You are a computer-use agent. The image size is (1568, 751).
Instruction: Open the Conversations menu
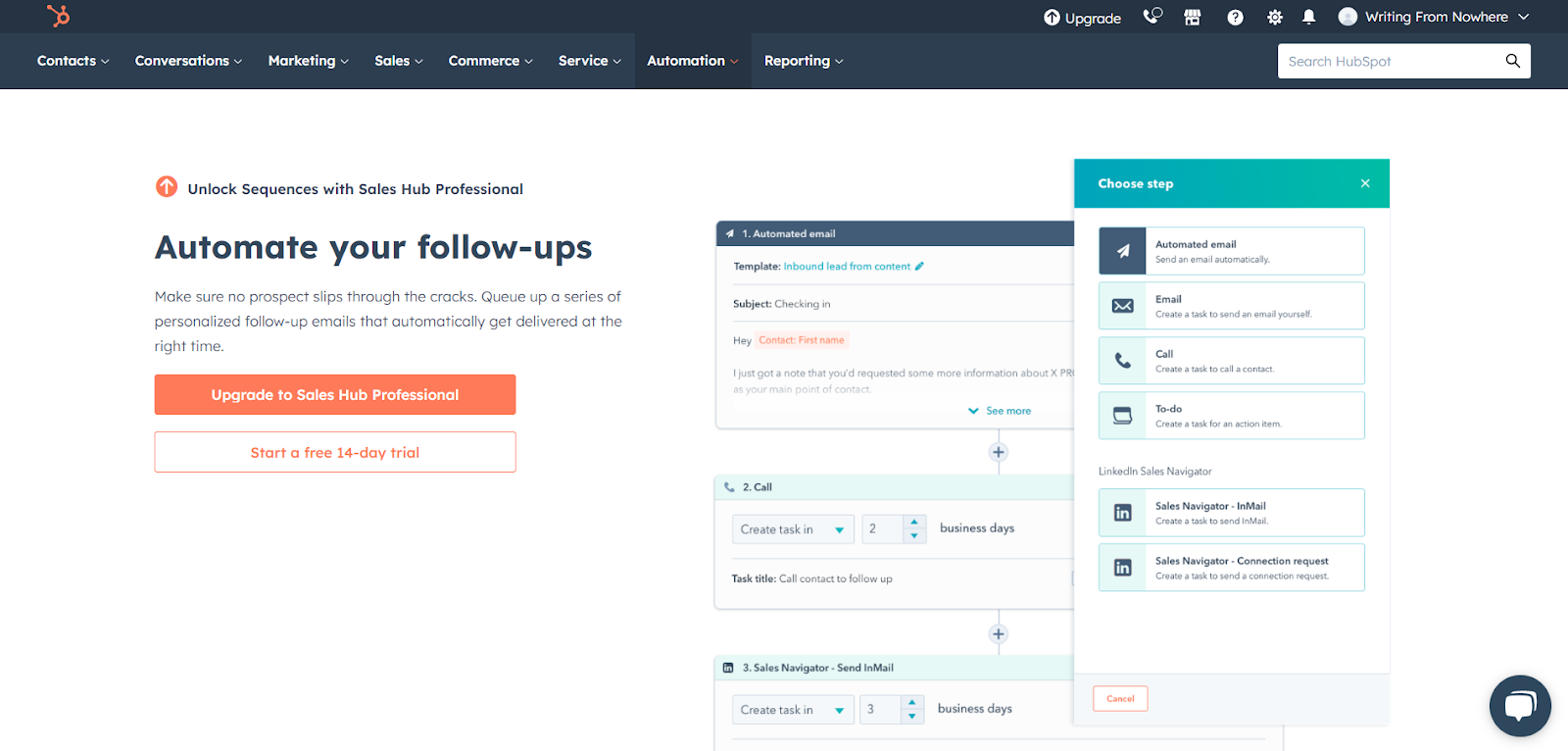[x=188, y=61]
